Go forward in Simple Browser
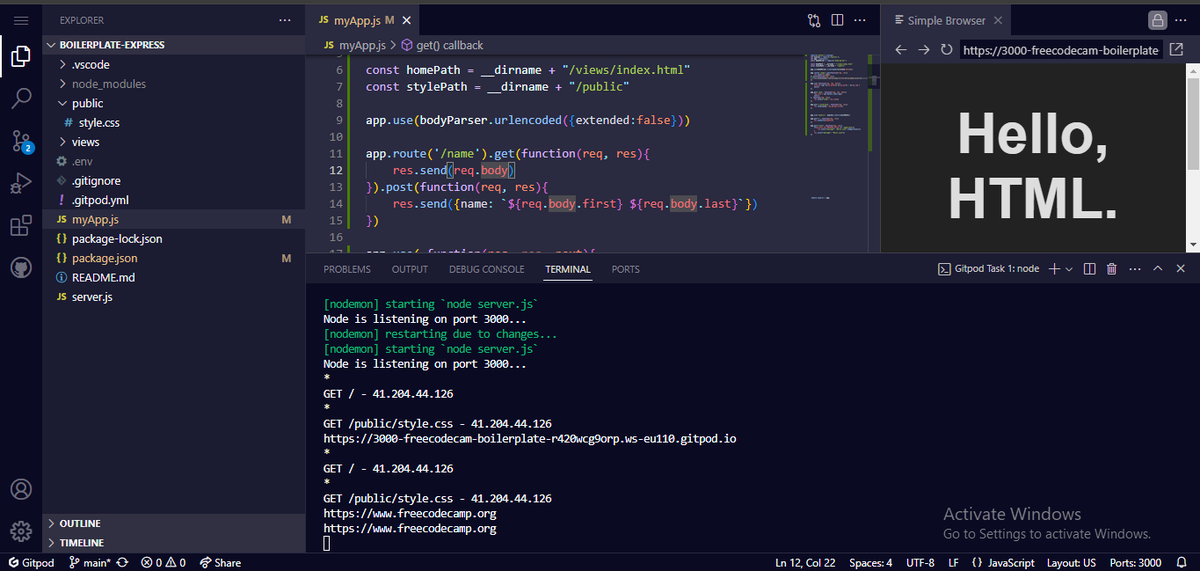1200x571 pixels. (923, 50)
